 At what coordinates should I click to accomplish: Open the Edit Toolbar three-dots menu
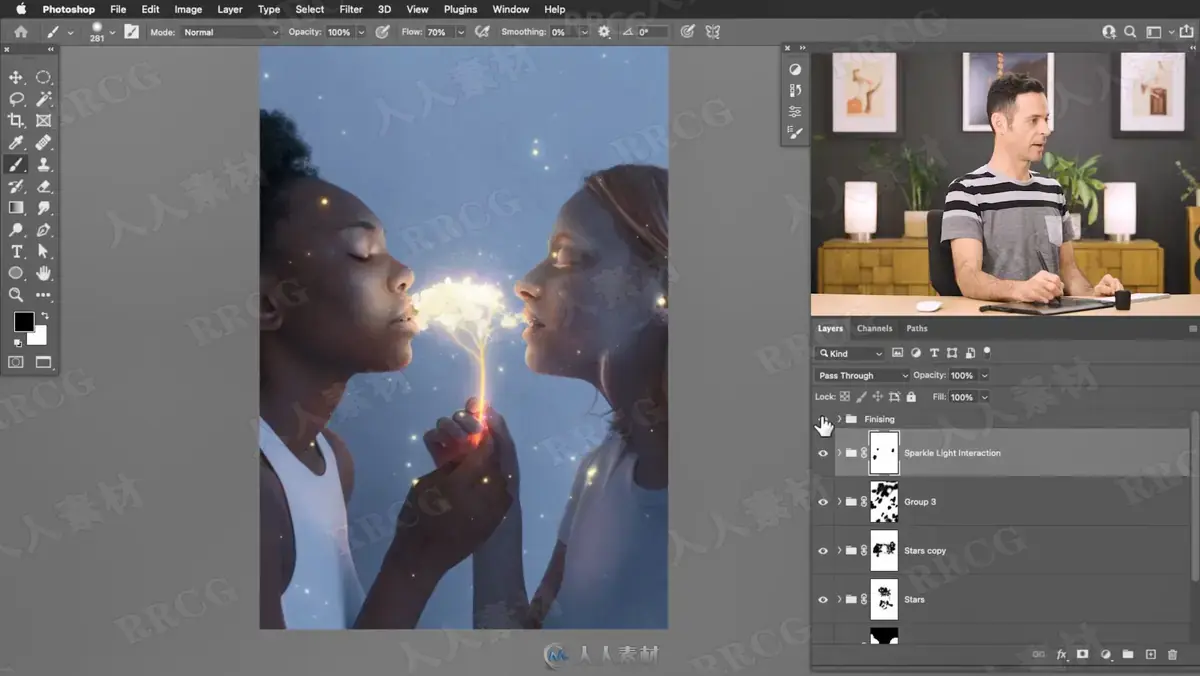(x=43, y=295)
